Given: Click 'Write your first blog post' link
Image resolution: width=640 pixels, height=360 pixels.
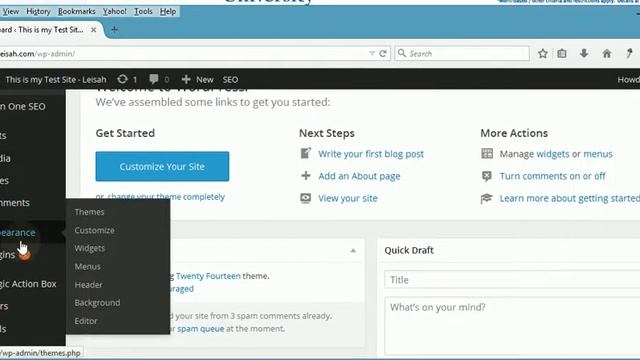Looking at the screenshot, I should (371, 154).
